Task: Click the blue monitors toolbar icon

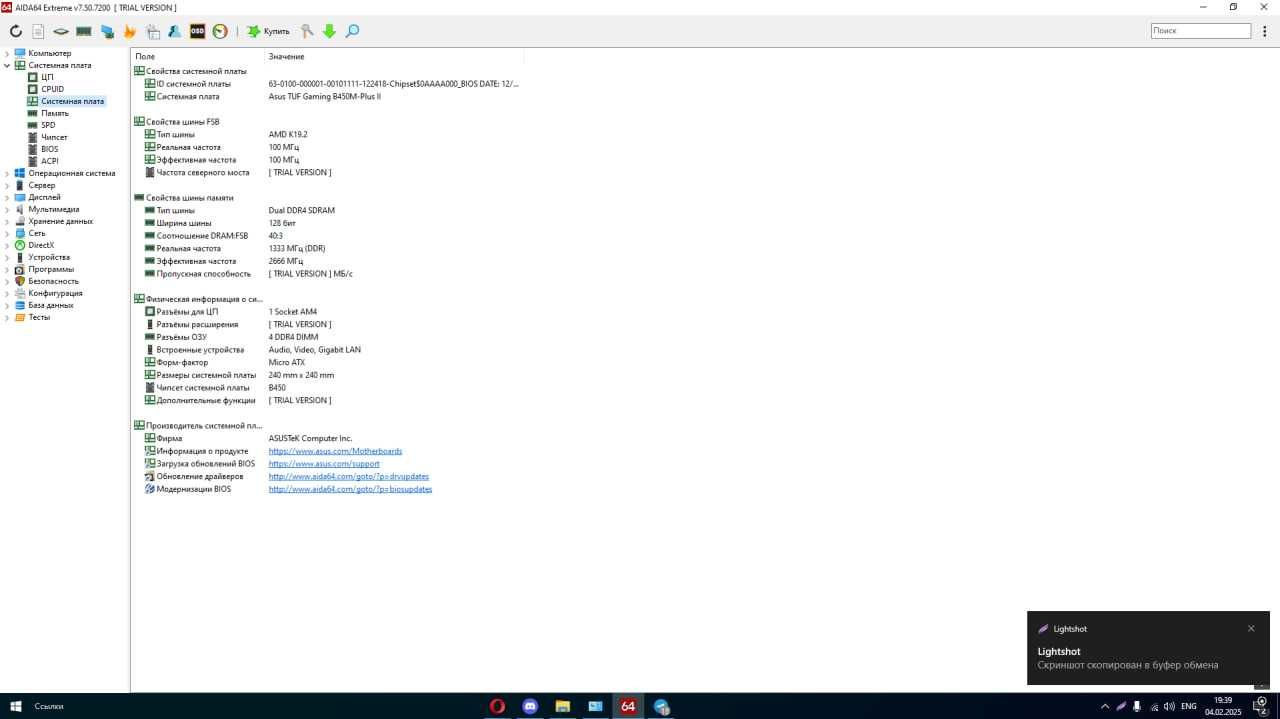Action: pyautogui.click(x=107, y=32)
